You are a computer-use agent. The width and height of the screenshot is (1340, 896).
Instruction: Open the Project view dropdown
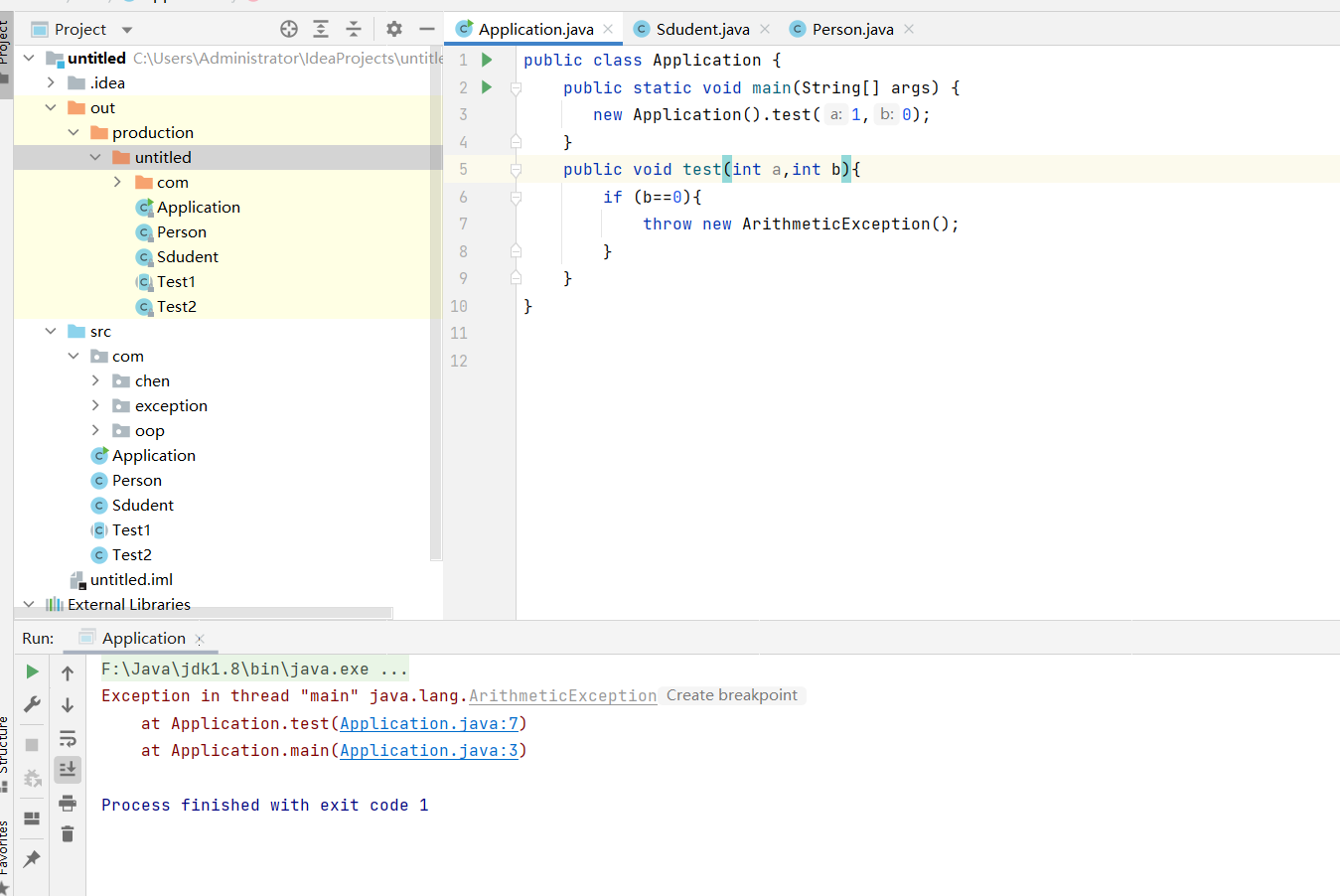(126, 30)
